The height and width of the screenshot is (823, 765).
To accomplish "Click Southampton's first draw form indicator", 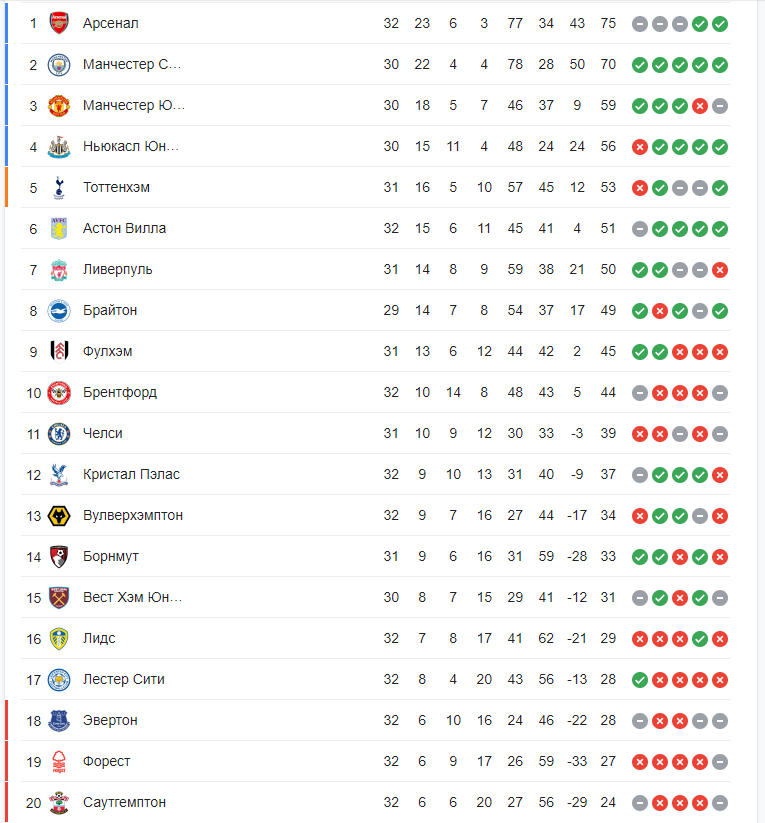I will [640, 803].
